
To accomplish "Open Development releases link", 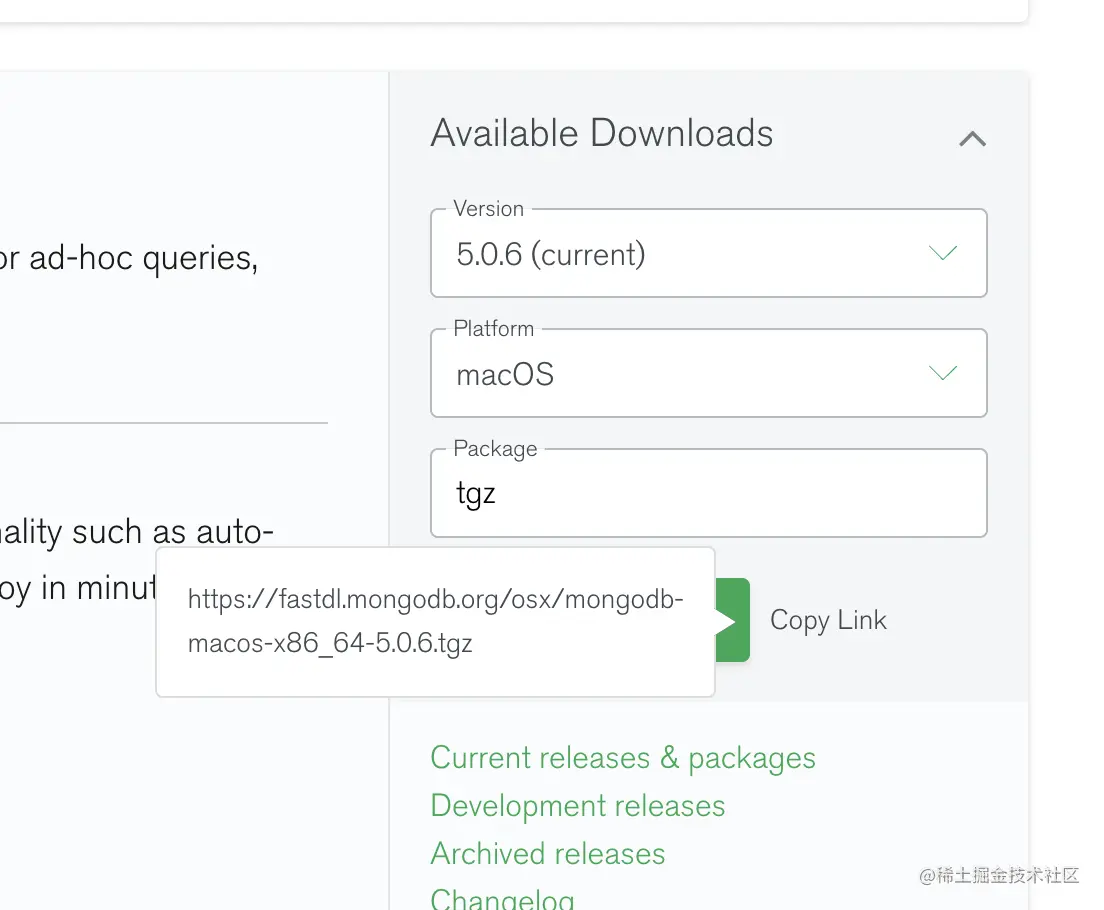I will [578, 806].
